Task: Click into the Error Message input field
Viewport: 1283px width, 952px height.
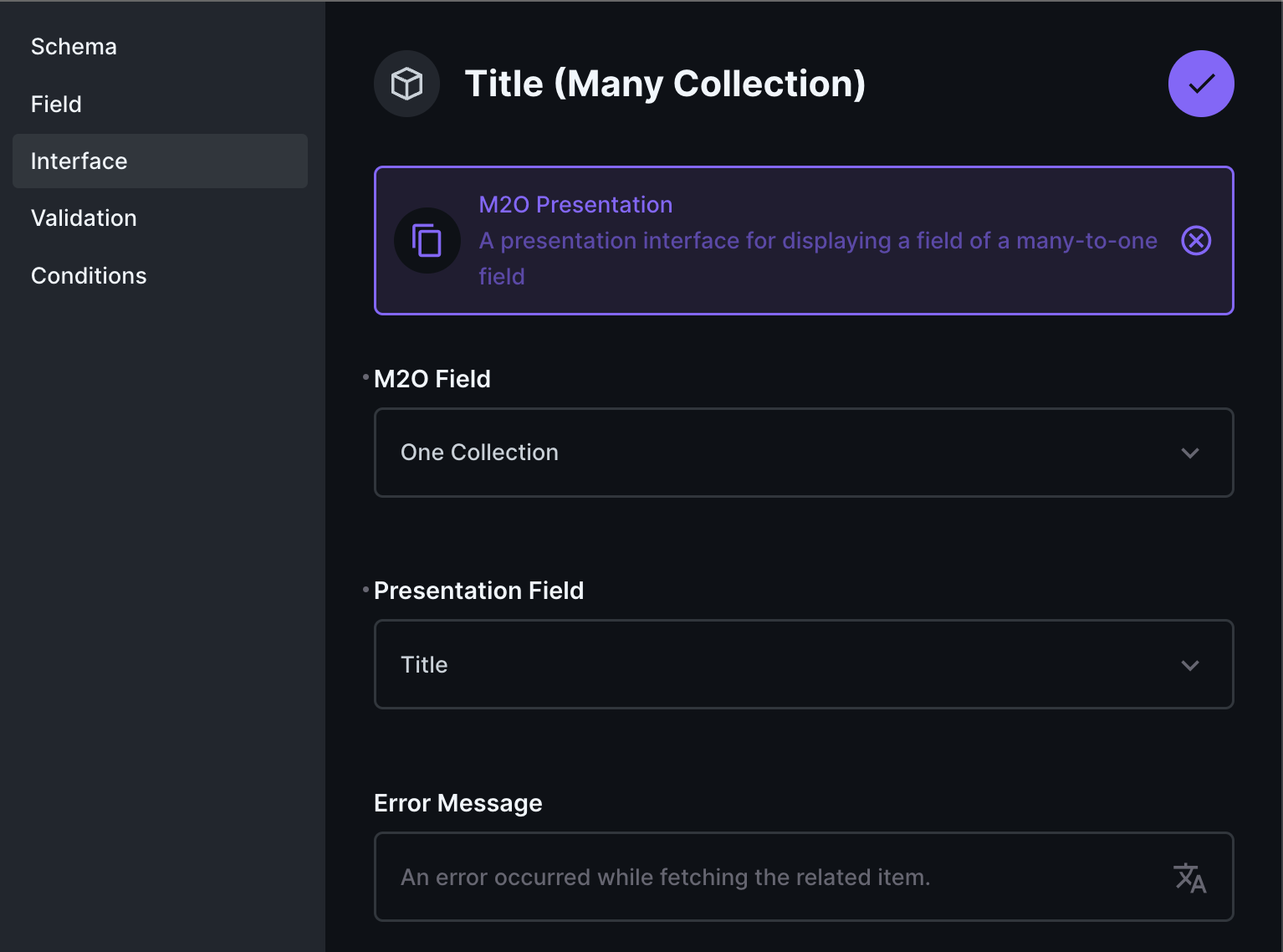Action: [804, 877]
